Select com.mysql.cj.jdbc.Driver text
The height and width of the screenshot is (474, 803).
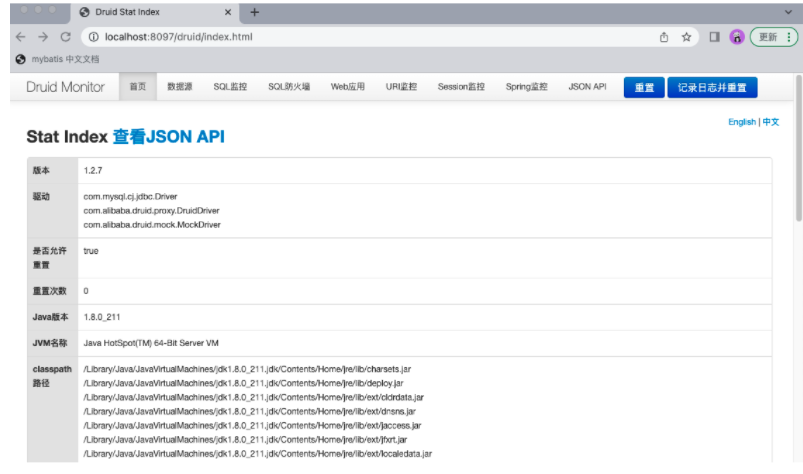pyautogui.click(x=130, y=197)
